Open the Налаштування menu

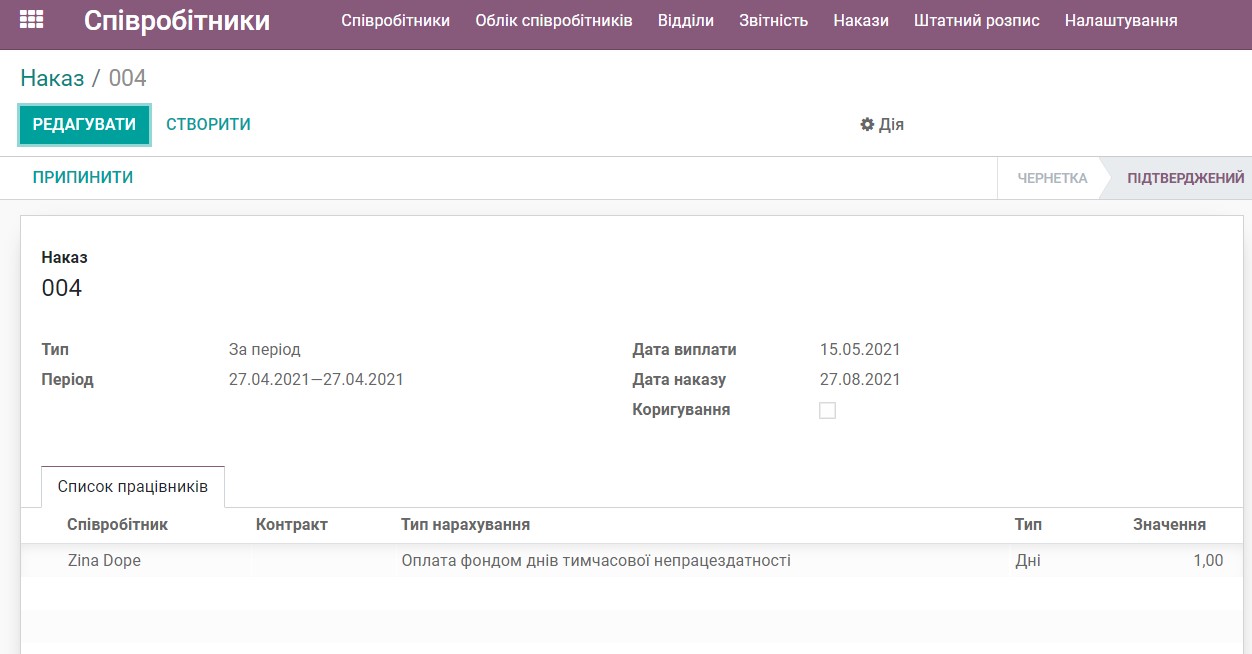click(1121, 19)
